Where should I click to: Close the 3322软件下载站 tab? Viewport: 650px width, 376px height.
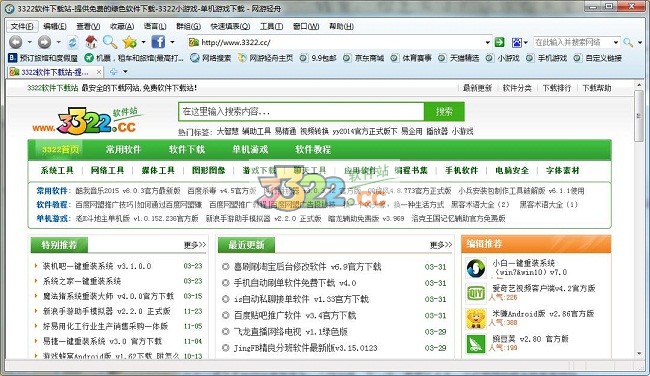[x=99, y=72]
